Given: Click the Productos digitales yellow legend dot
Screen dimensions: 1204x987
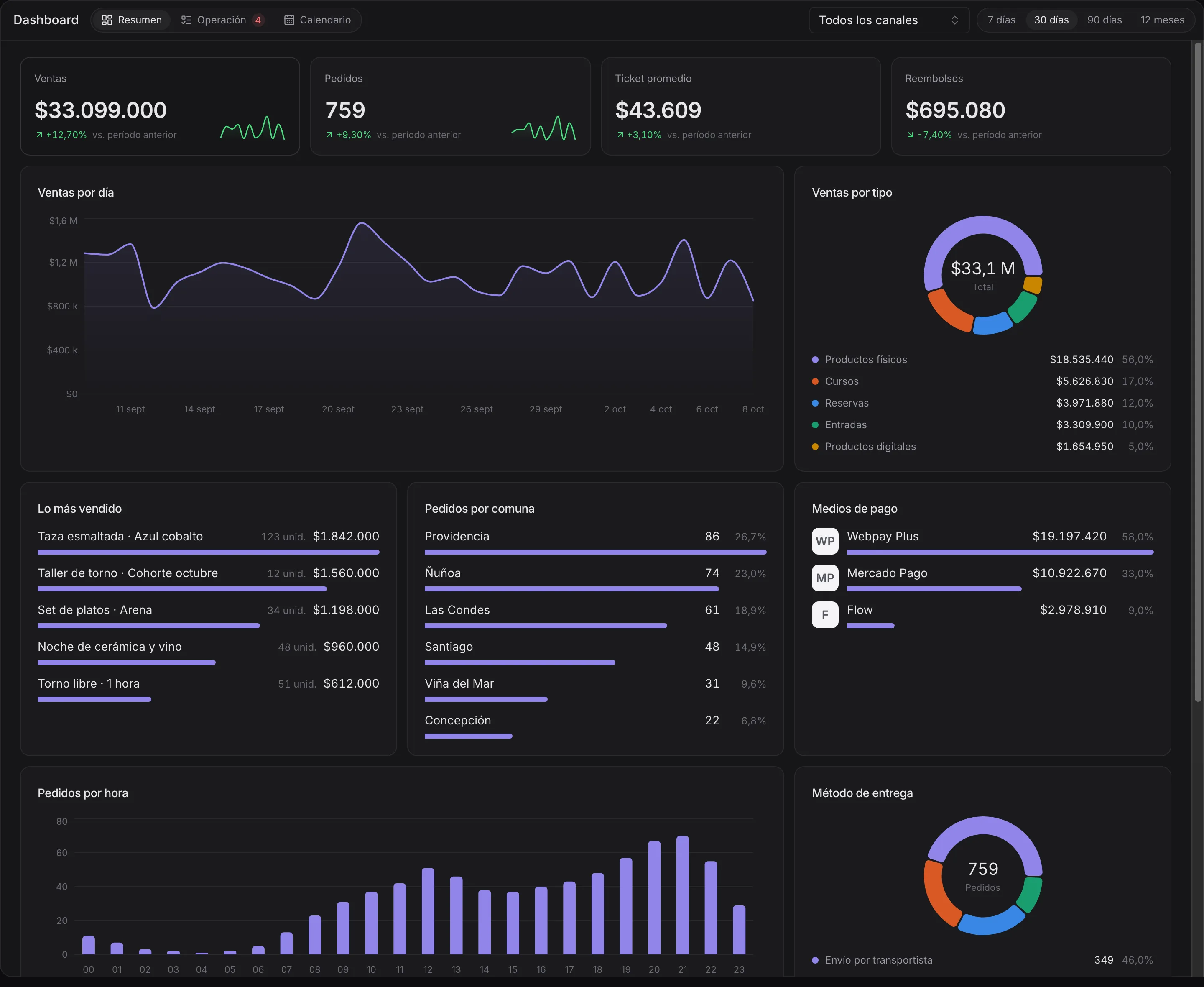Looking at the screenshot, I should click(815, 446).
